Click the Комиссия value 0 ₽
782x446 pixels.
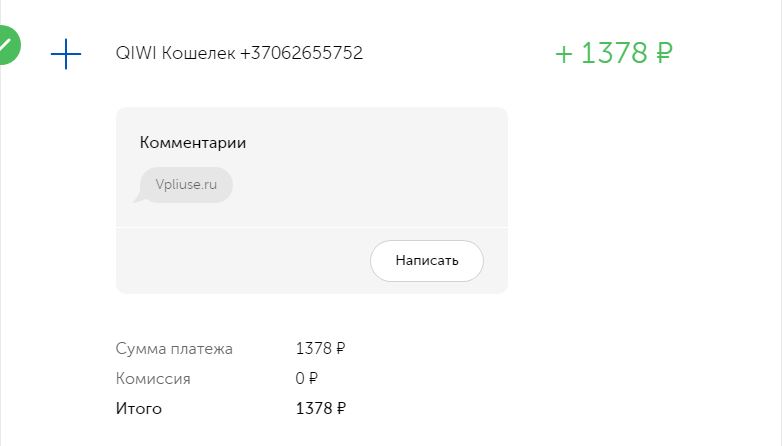click(306, 379)
